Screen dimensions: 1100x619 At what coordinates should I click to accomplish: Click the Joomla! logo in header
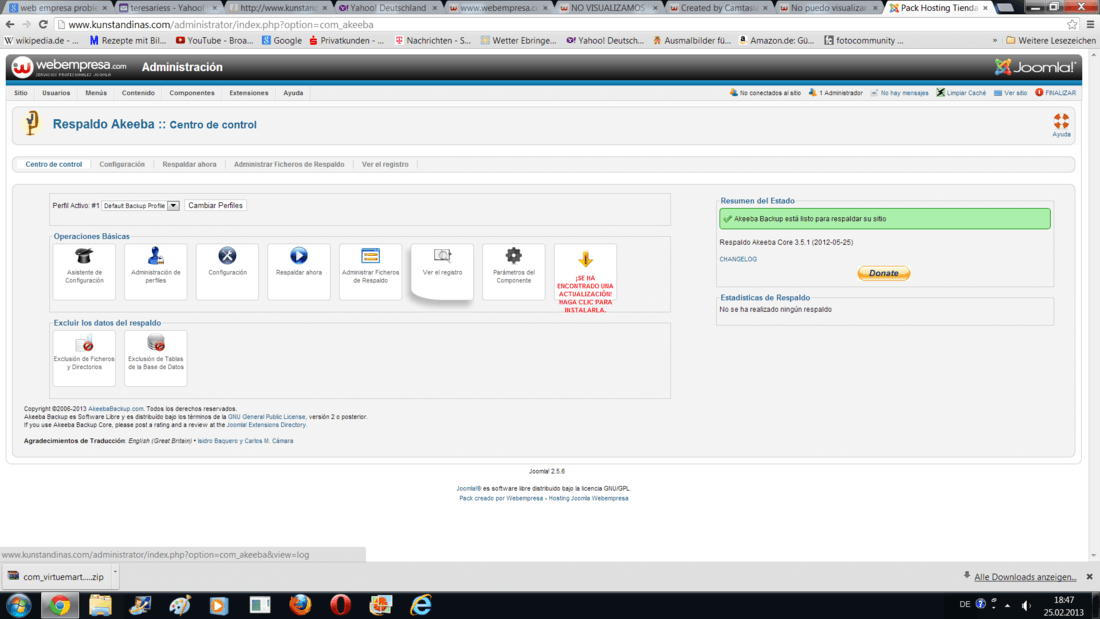point(1035,67)
